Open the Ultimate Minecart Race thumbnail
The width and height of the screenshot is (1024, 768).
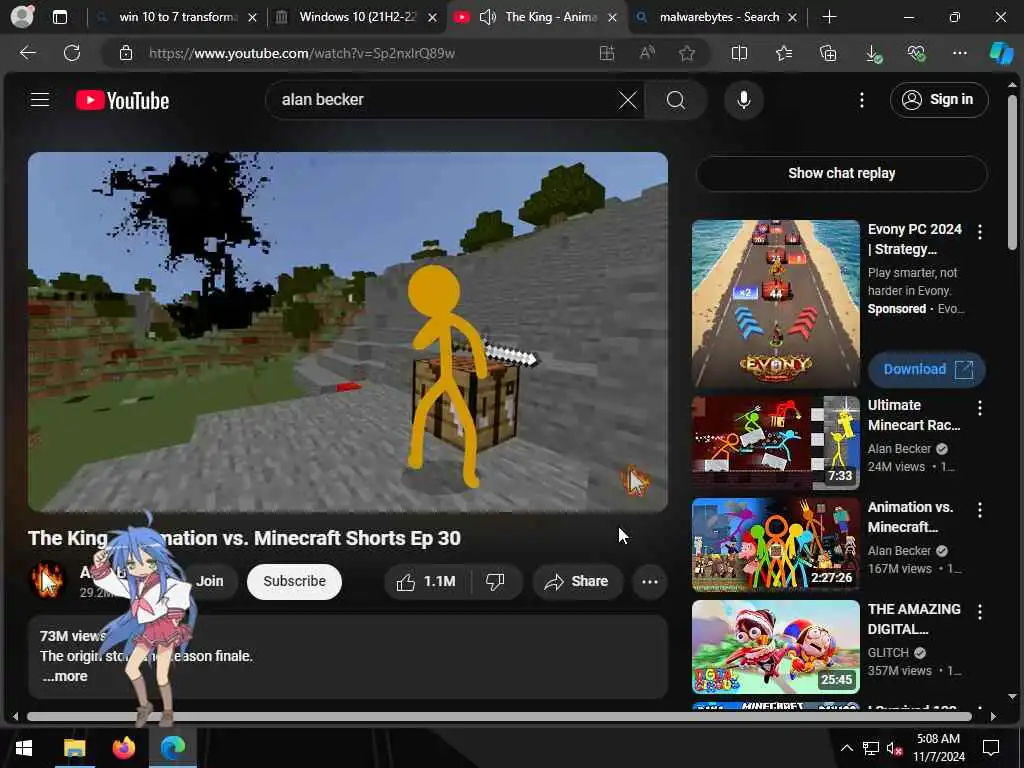click(x=775, y=443)
